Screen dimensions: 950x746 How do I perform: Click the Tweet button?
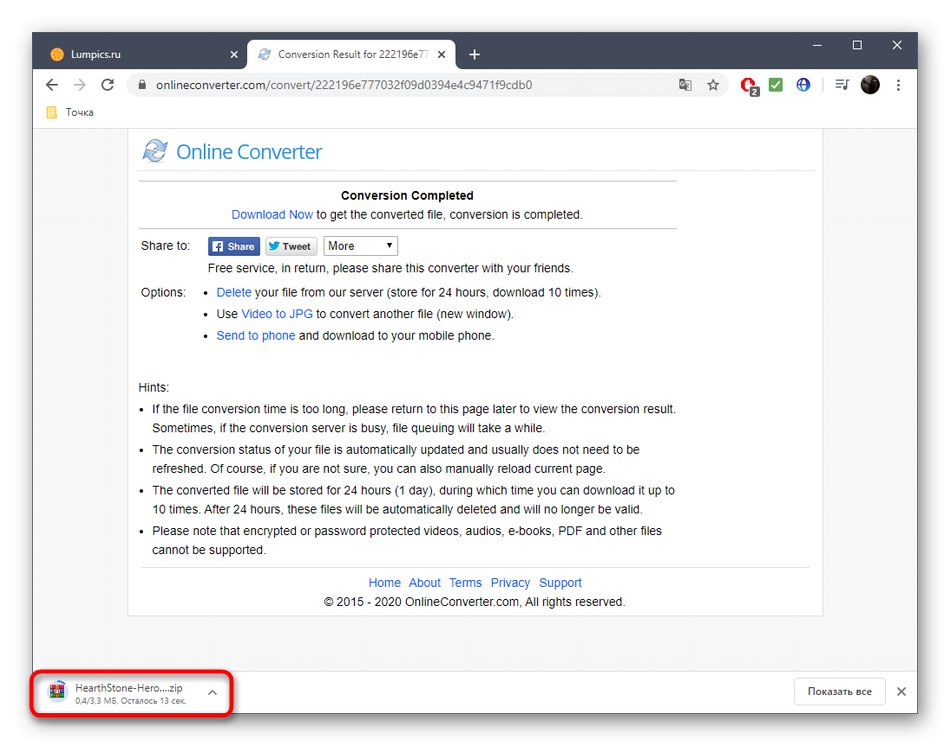(290, 245)
